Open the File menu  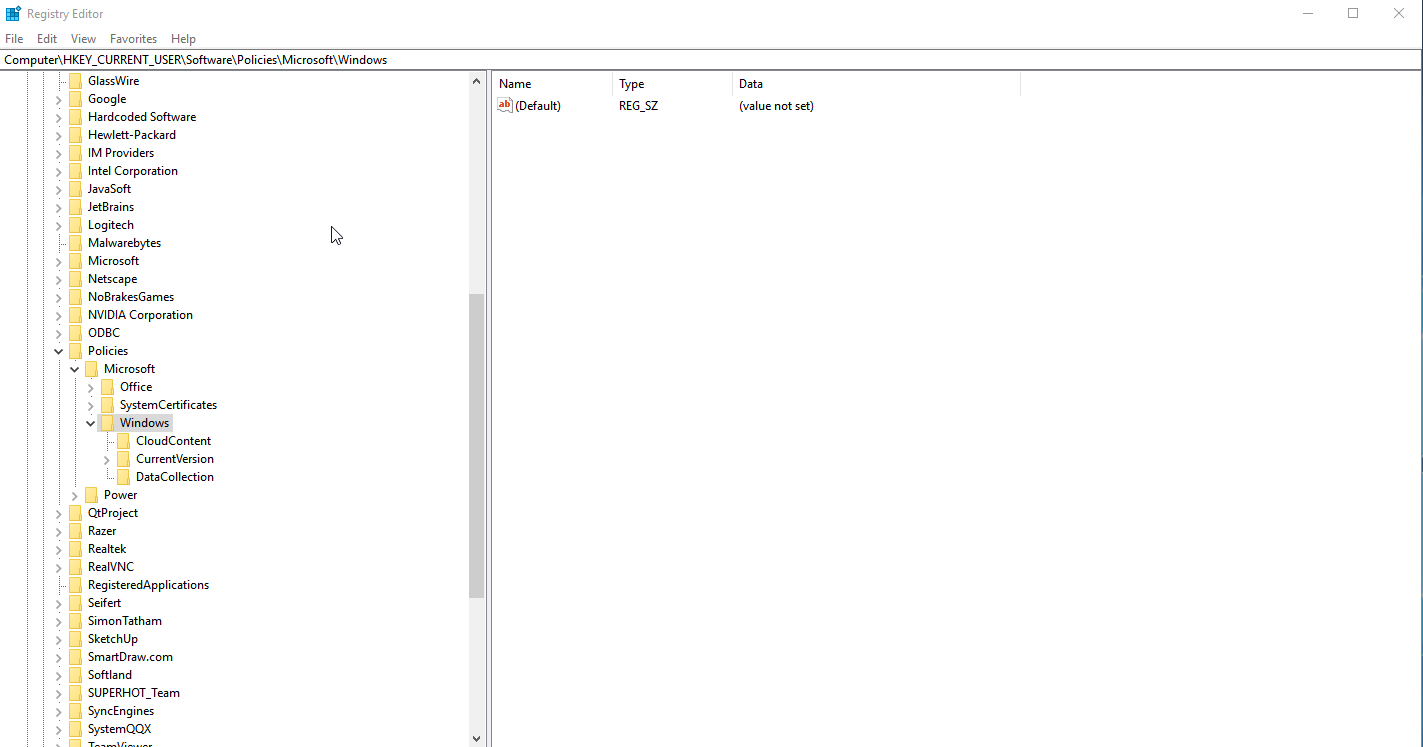click(14, 39)
